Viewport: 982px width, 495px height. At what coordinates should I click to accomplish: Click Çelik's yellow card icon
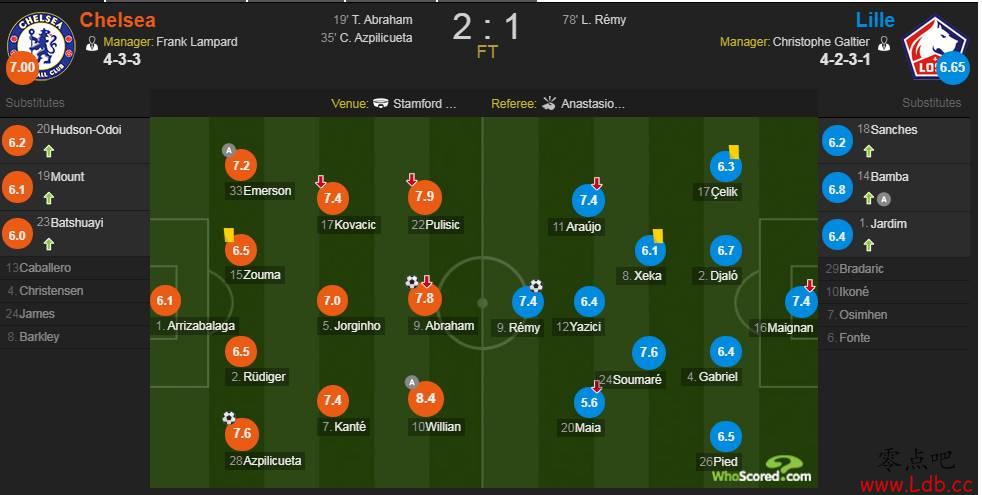click(x=734, y=151)
